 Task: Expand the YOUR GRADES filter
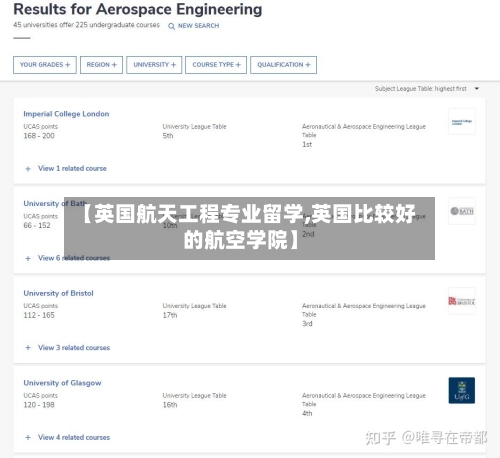click(x=45, y=65)
